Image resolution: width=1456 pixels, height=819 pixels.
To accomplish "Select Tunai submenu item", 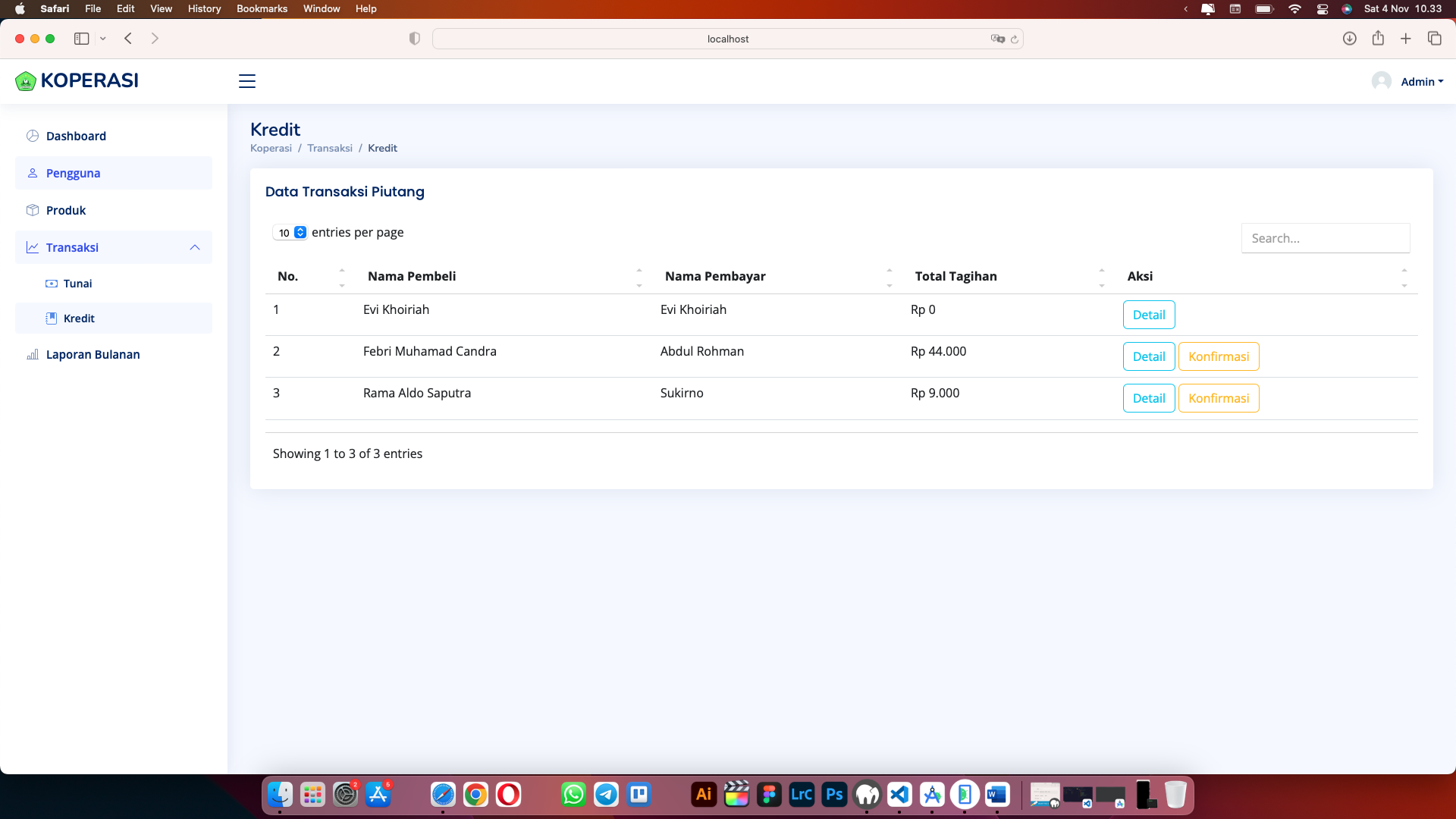I will click(77, 284).
